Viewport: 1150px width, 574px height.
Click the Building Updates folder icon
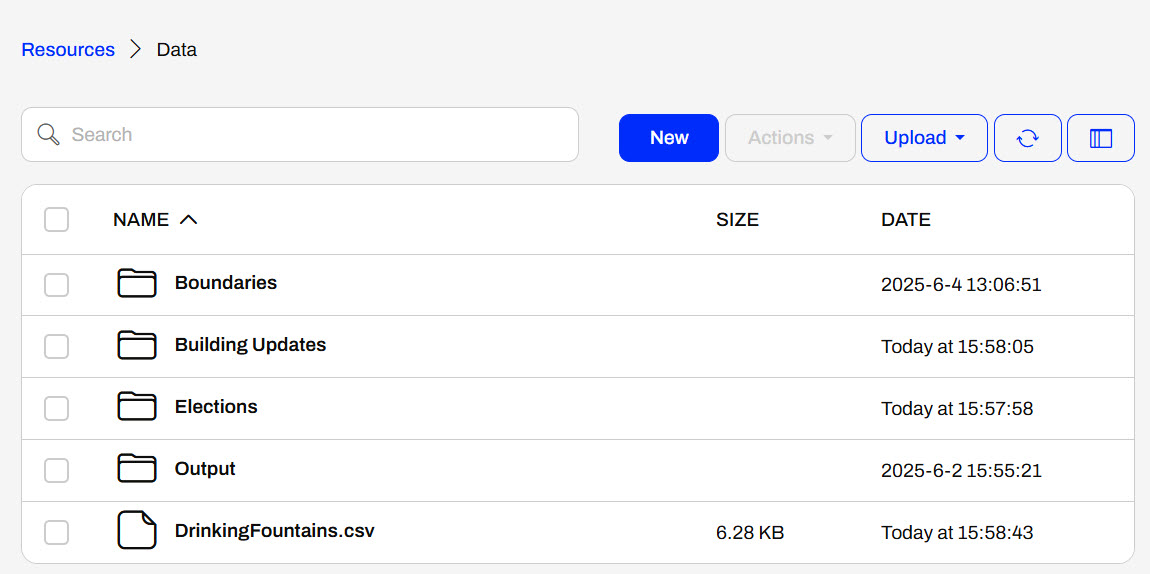click(x=137, y=346)
